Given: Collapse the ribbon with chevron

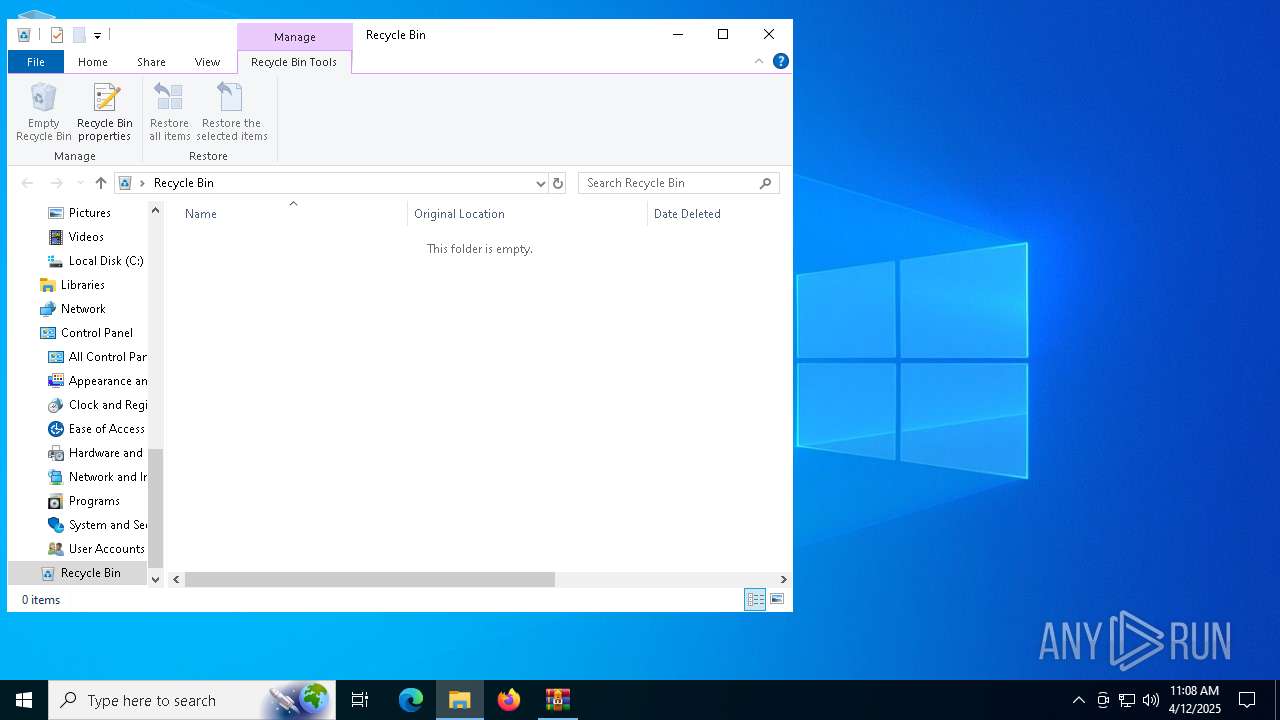Looking at the screenshot, I should tap(759, 61).
